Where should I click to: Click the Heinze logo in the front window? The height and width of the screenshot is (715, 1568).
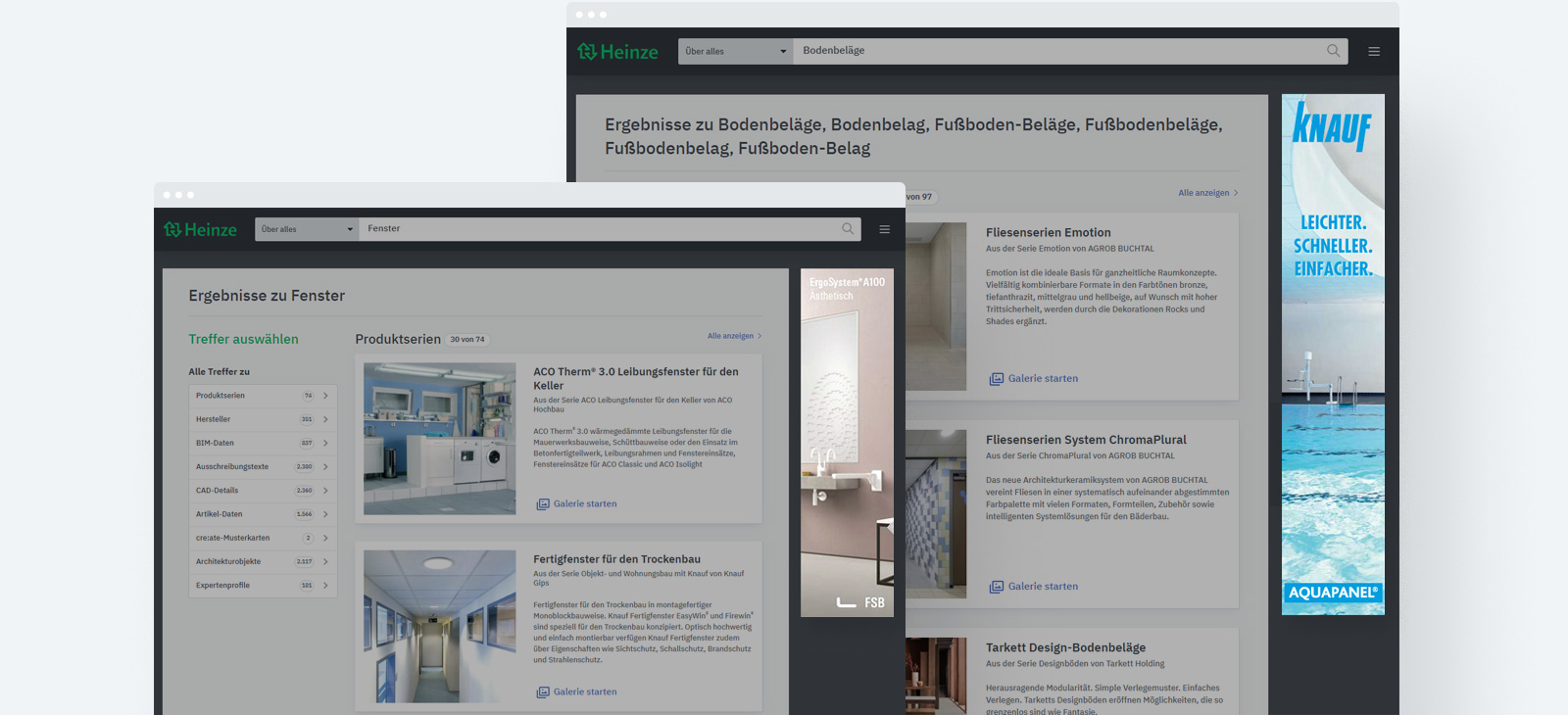(x=200, y=229)
